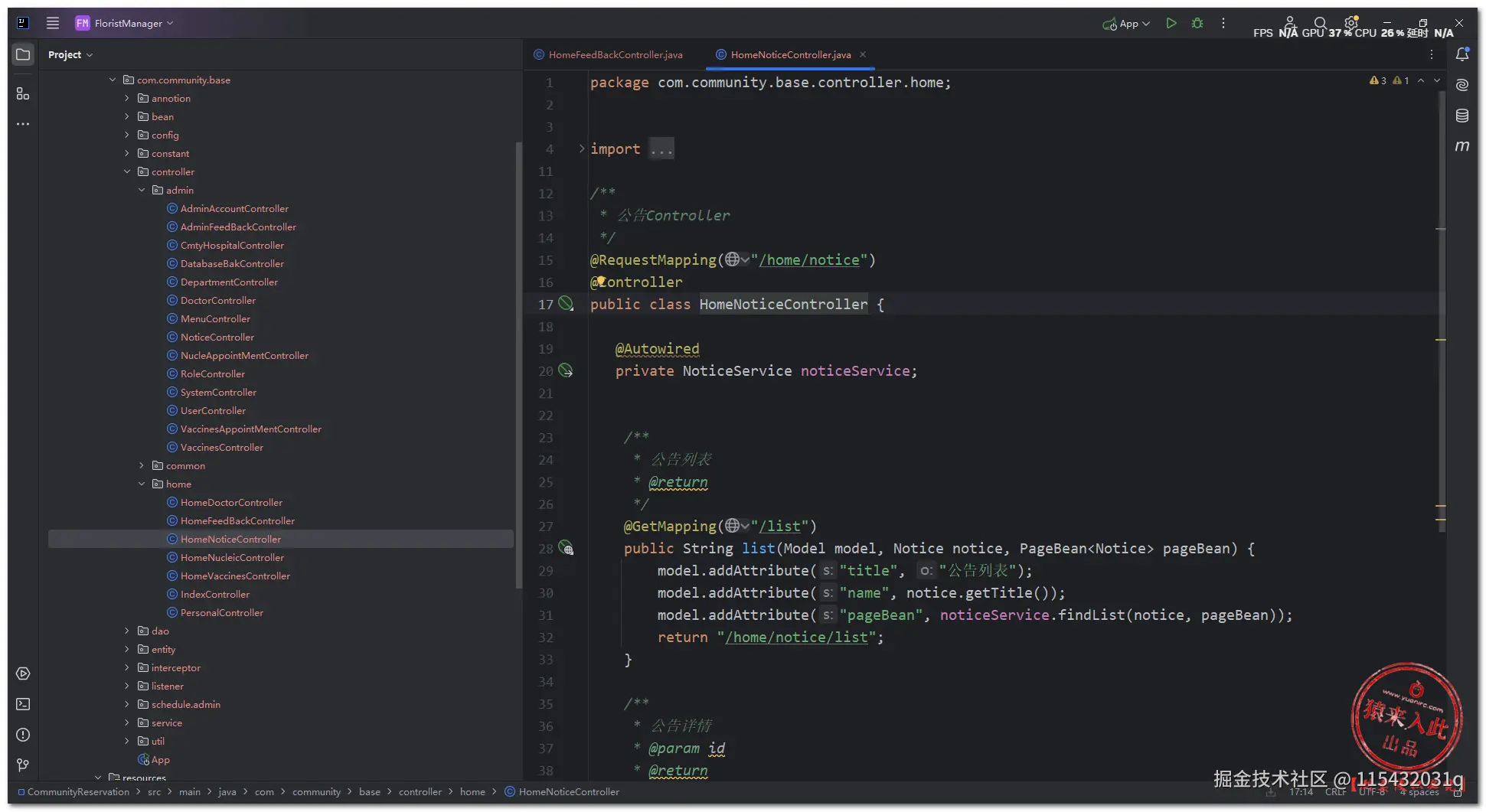The width and height of the screenshot is (1486, 812).
Task: Follow the "/home/notice" mapping link
Action: (809, 260)
